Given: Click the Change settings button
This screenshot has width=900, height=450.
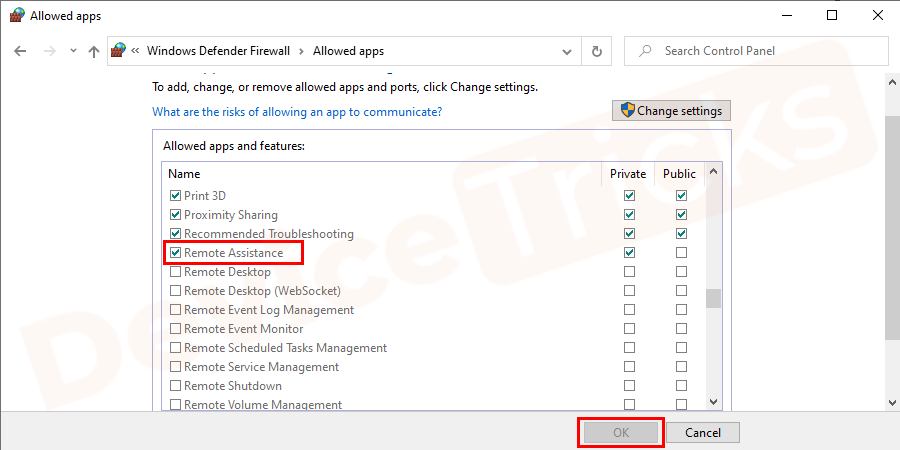Looking at the screenshot, I should 671,111.
